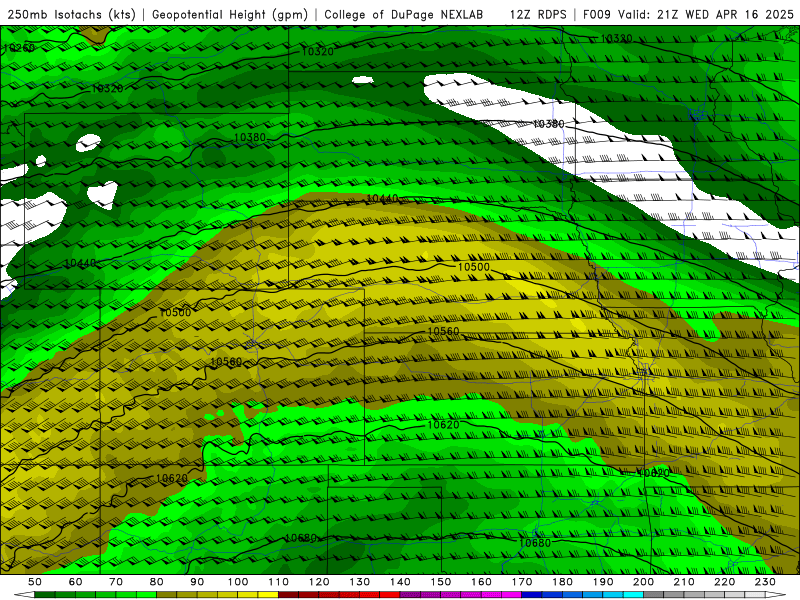Click the '80' label on the color scale
Screen dimensions: 800x600
click(157, 582)
